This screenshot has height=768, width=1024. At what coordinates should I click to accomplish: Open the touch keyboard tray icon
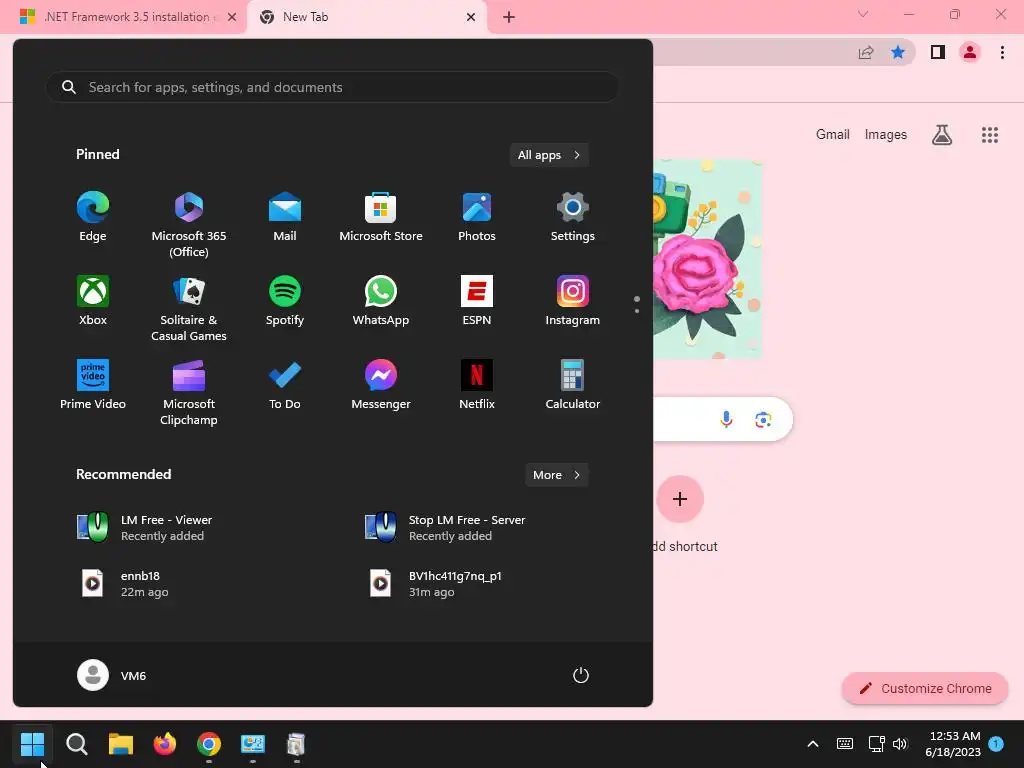tap(844, 744)
